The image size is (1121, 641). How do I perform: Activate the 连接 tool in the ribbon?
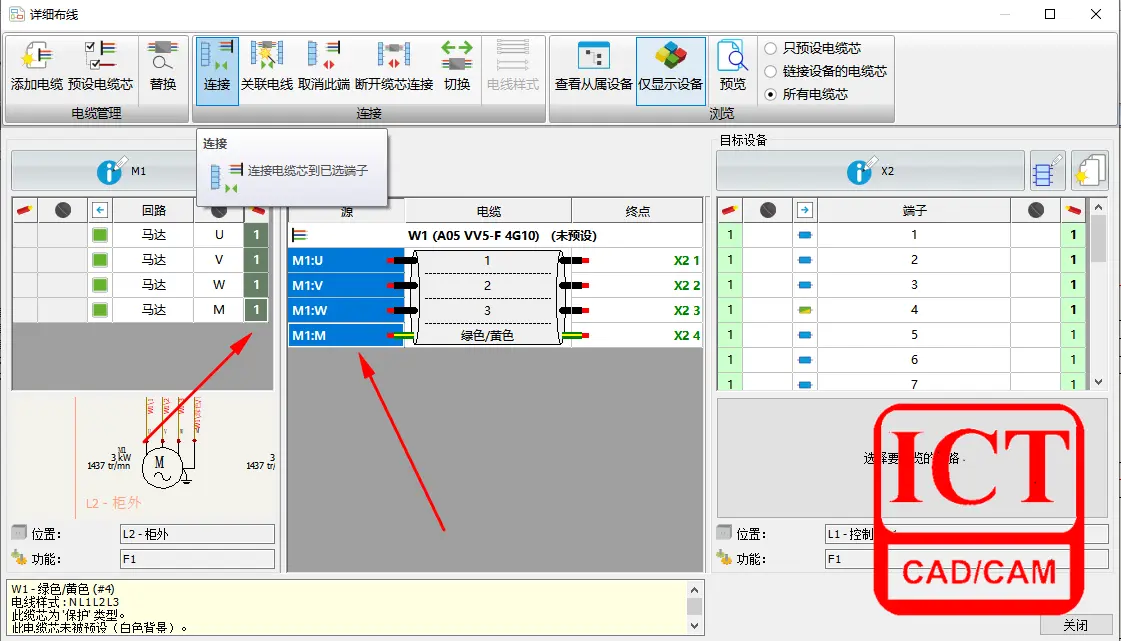coord(217,70)
